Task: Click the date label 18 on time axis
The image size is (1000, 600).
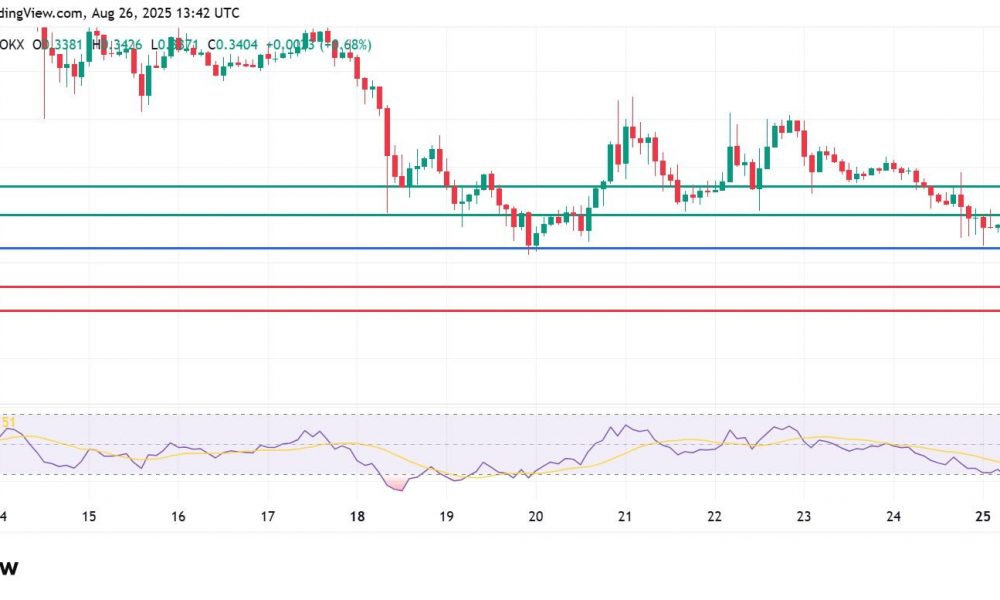Action: (x=357, y=518)
